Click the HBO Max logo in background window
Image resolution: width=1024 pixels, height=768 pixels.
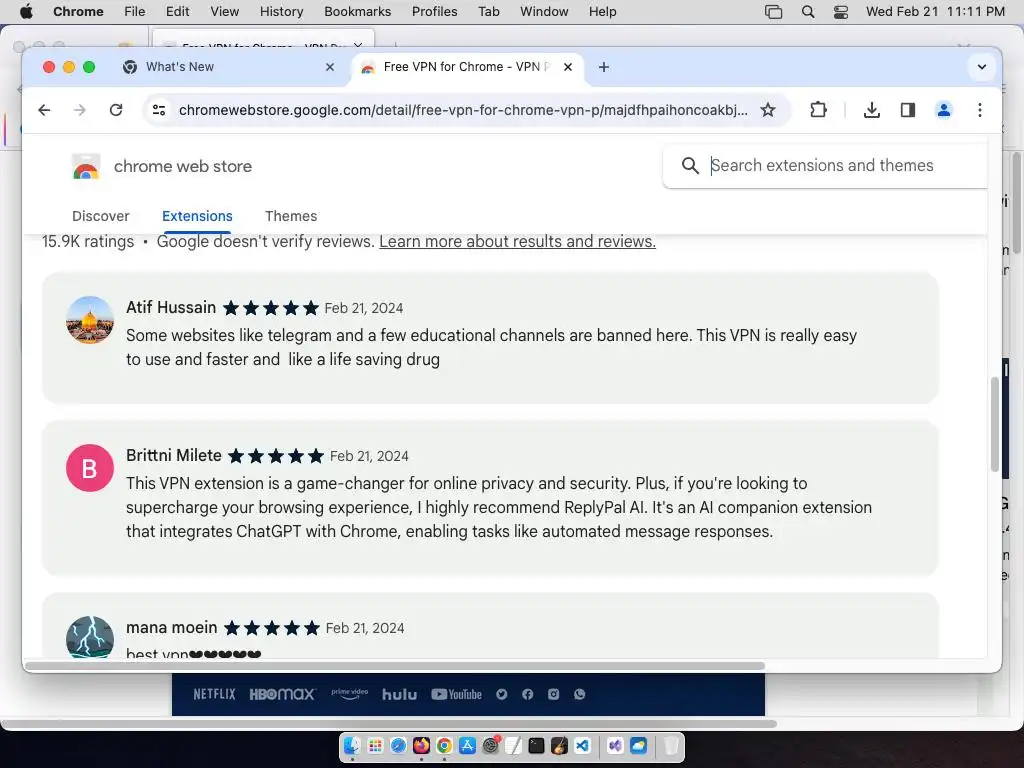click(x=283, y=694)
